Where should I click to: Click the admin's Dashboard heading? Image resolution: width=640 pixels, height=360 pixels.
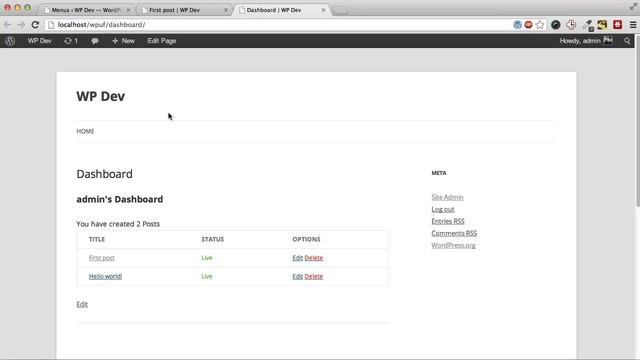[120, 199]
